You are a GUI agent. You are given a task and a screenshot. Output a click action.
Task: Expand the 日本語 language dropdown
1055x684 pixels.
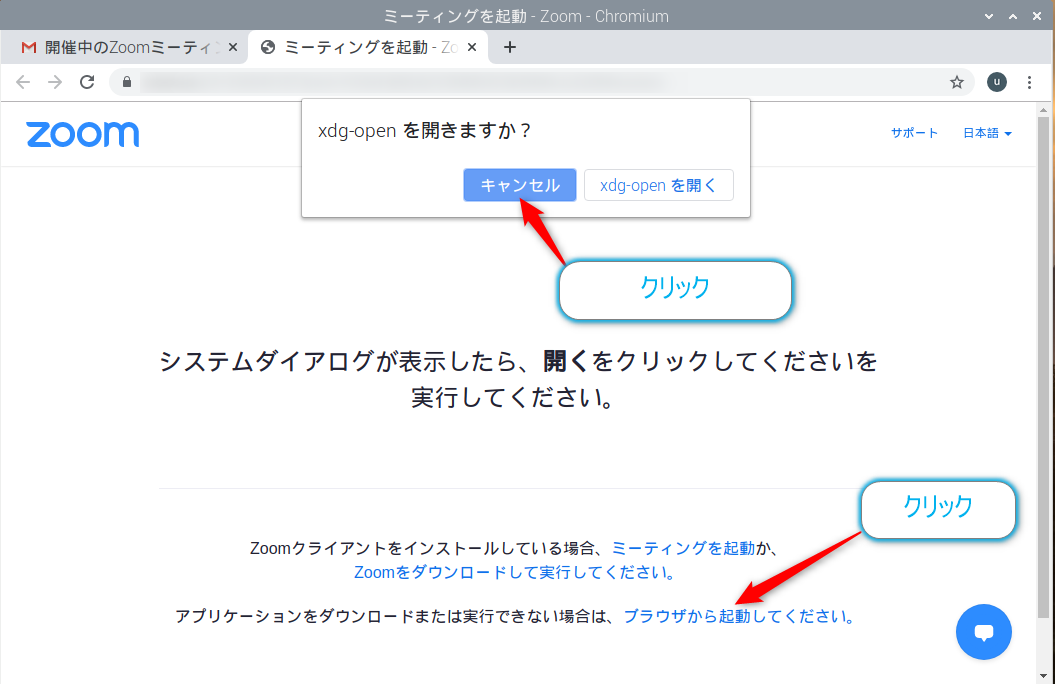coord(987,133)
